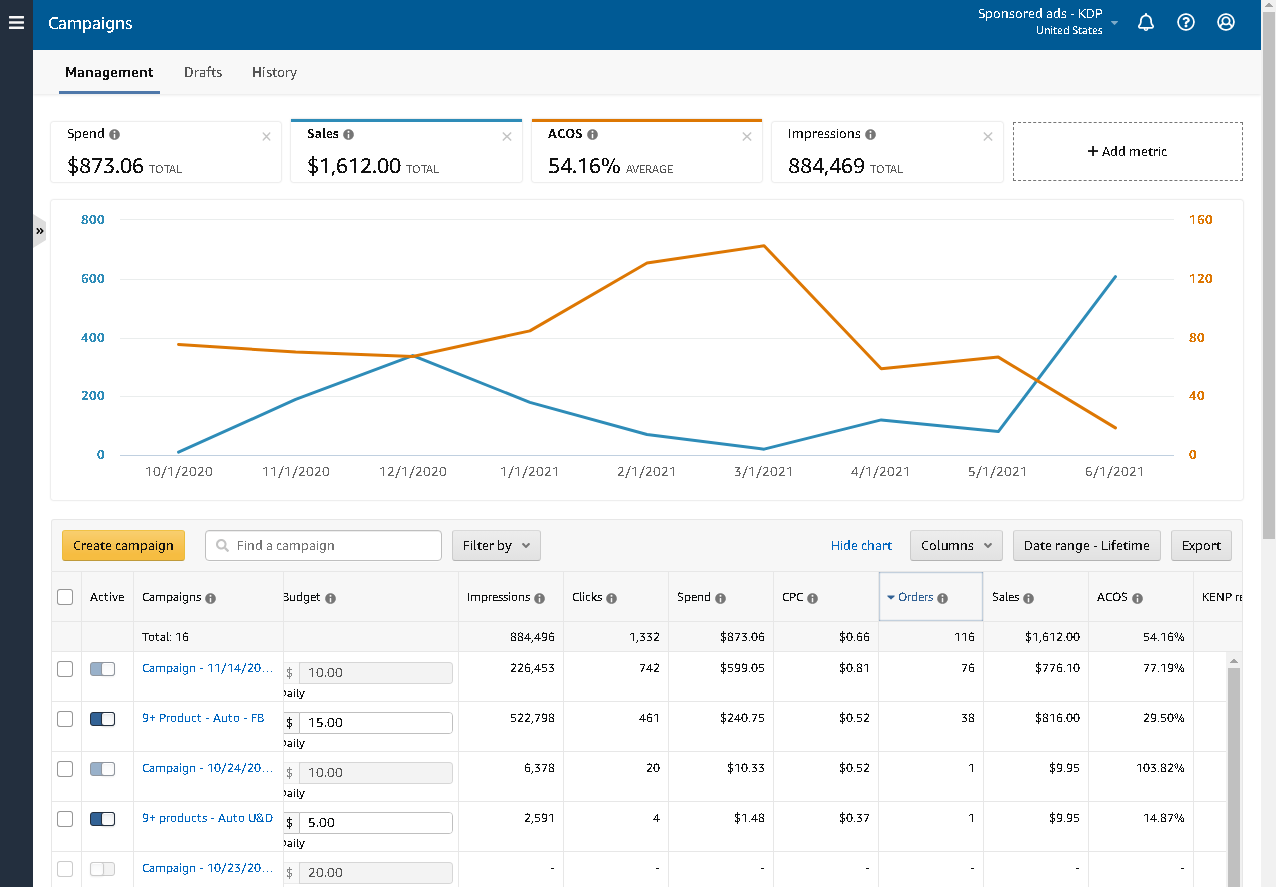Remove the Spend metric card
The image size is (1276, 887).
click(x=266, y=137)
